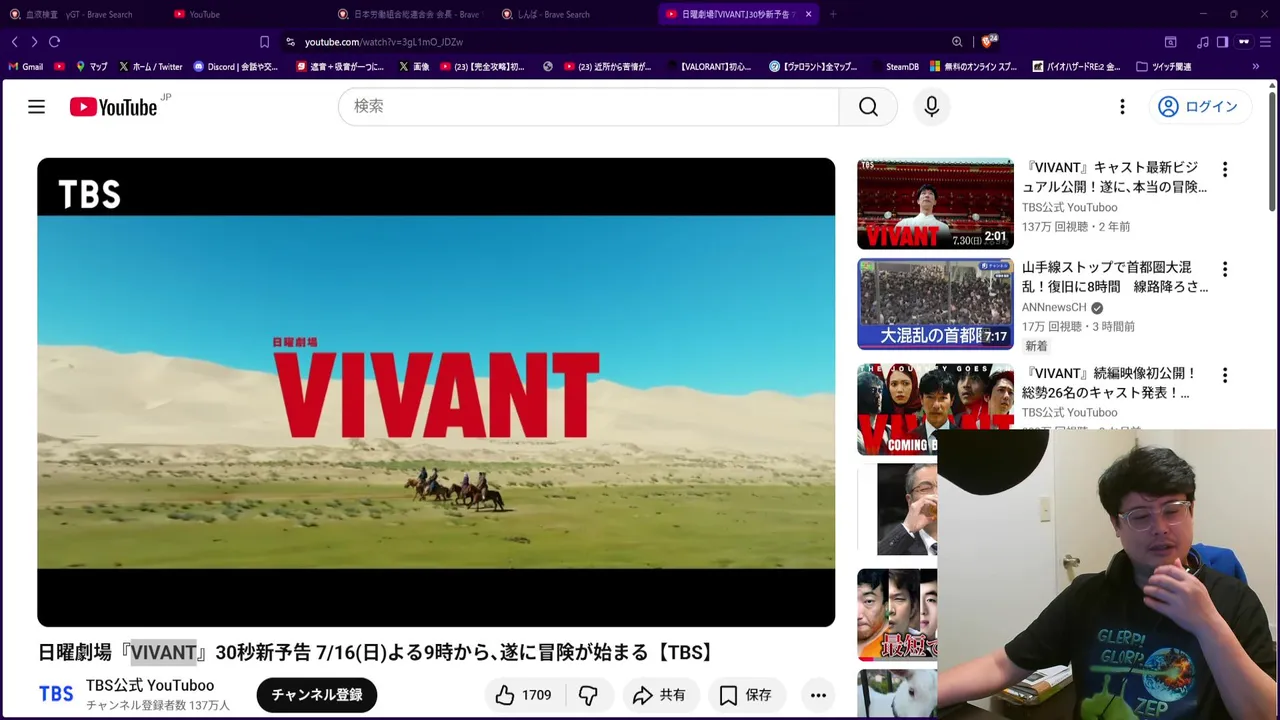Open options menu for 山手線ストップ video
This screenshot has width=1280, height=720.
(x=1224, y=270)
